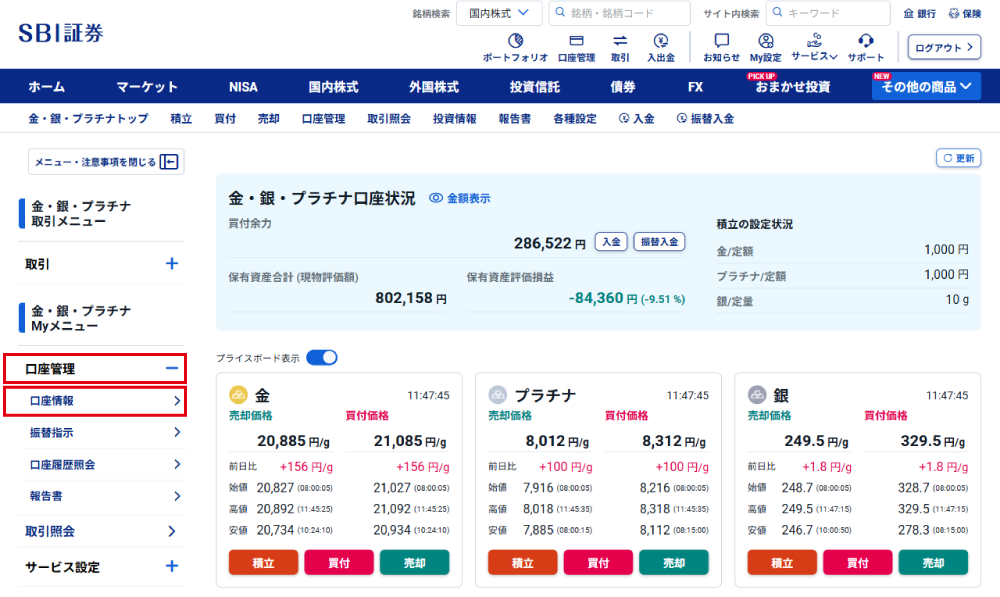The image size is (1000, 597).
Task: Click the サポート headset icon
Action: tap(866, 42)
